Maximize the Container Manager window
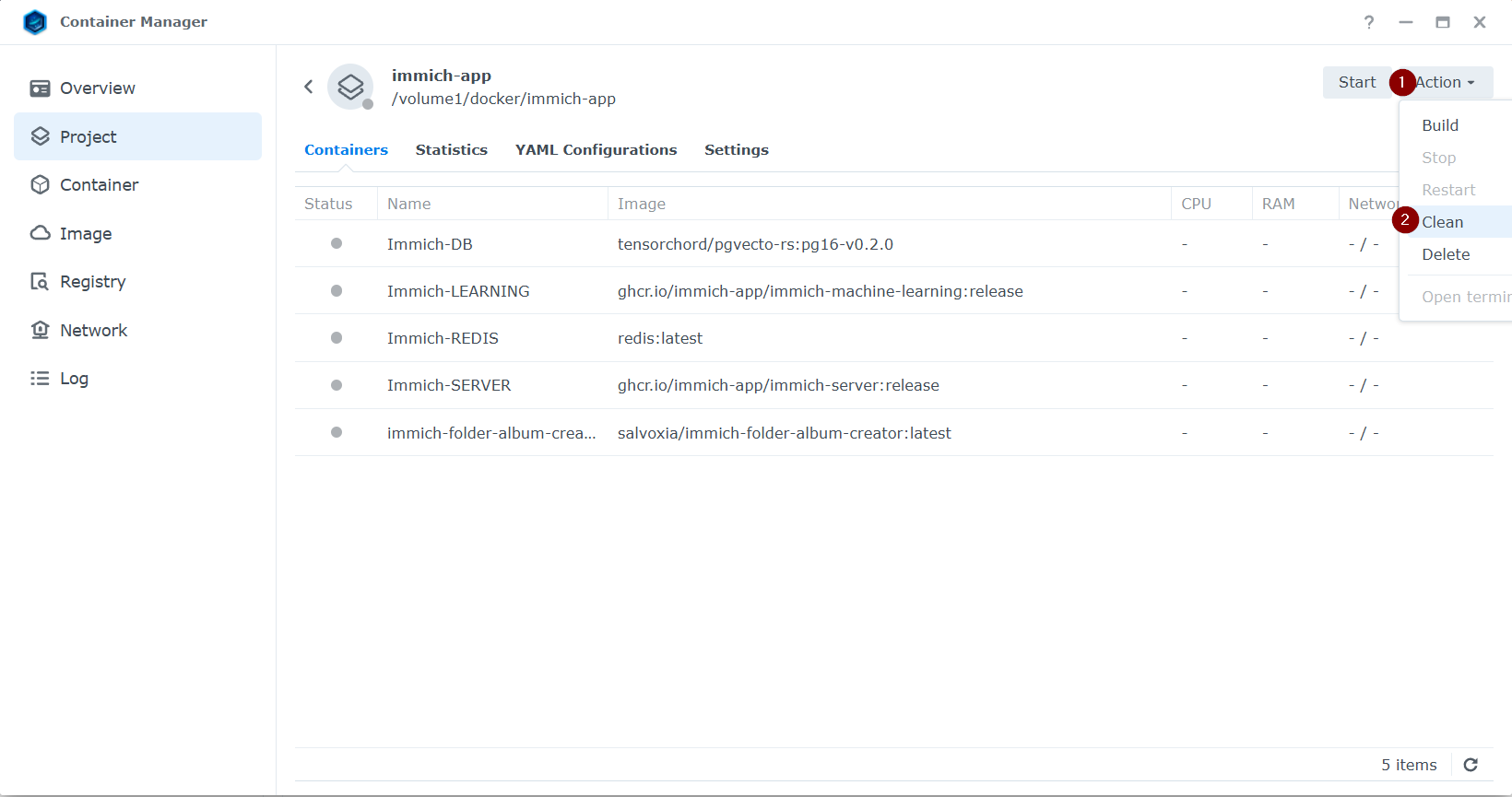The height and width of the screenshot is (797, 1512). (1443, 22)
